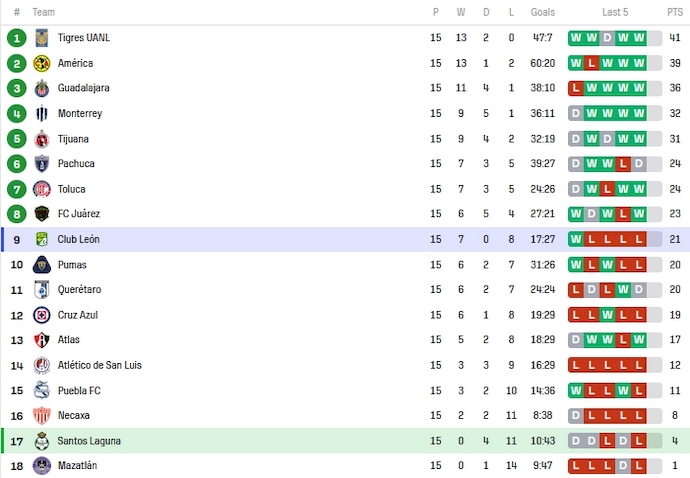The image size is (690, 478).
Task: Open the Atlético de San Luis link
Action: pos(99,365)
